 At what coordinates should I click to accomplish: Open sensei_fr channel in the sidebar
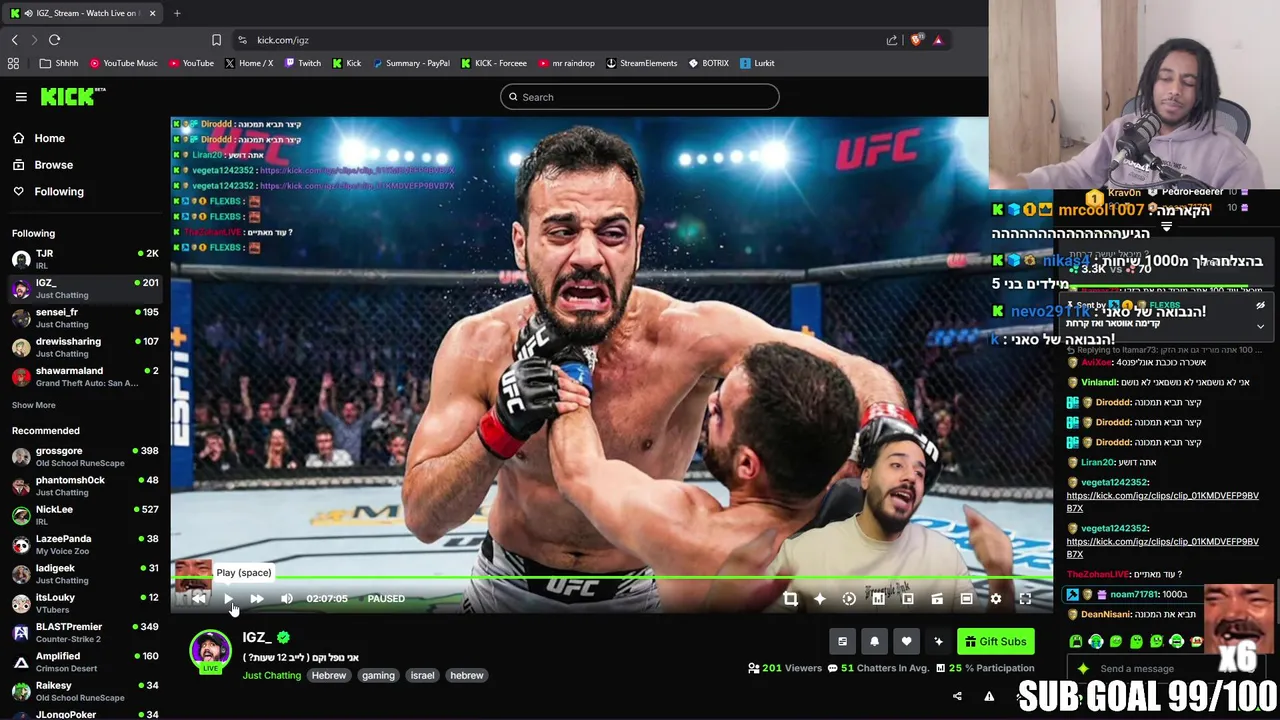84,317
